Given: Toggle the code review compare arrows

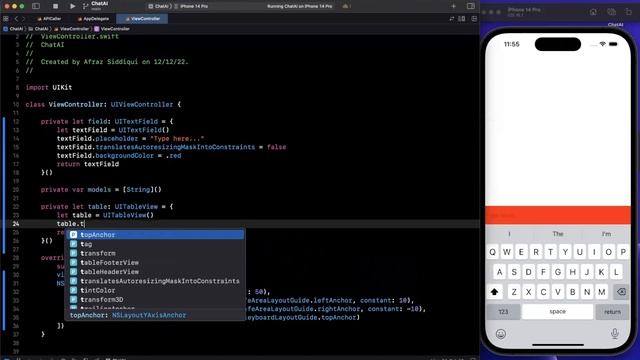Looking at the screenshot, I should [x=451, y=18].
